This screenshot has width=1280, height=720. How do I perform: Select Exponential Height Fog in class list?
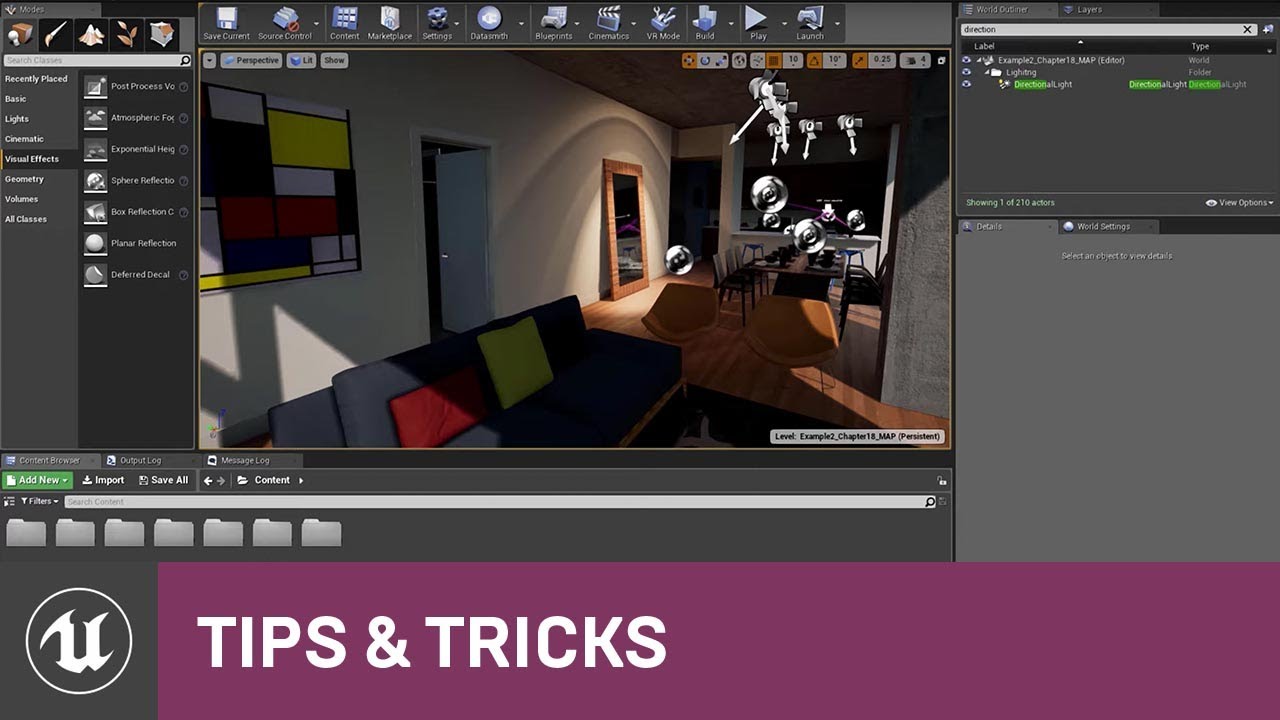pyautogui.click(x=136, y=149)
